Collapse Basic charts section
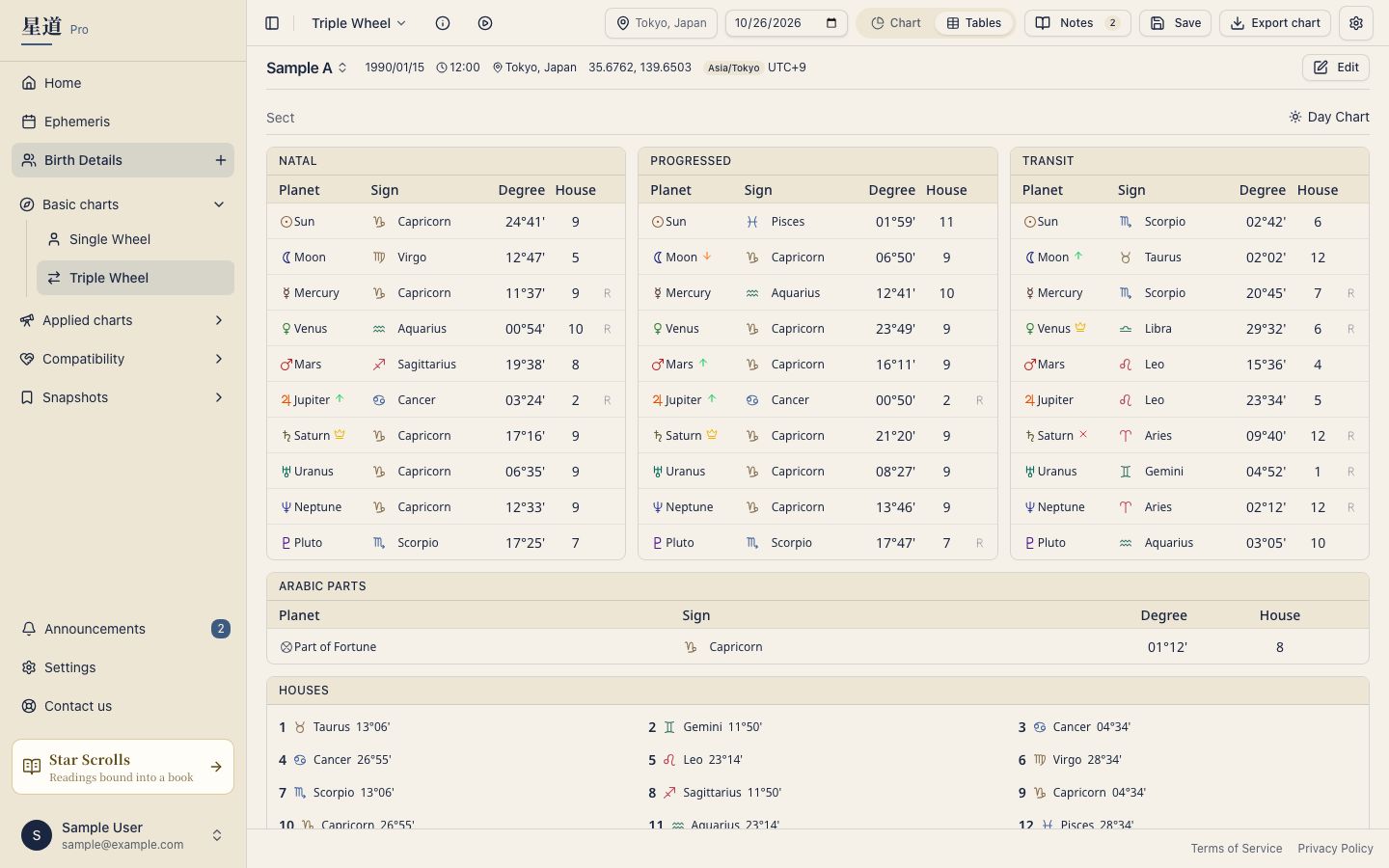The height and width of the screenshot is (868, 1389). 123,204
